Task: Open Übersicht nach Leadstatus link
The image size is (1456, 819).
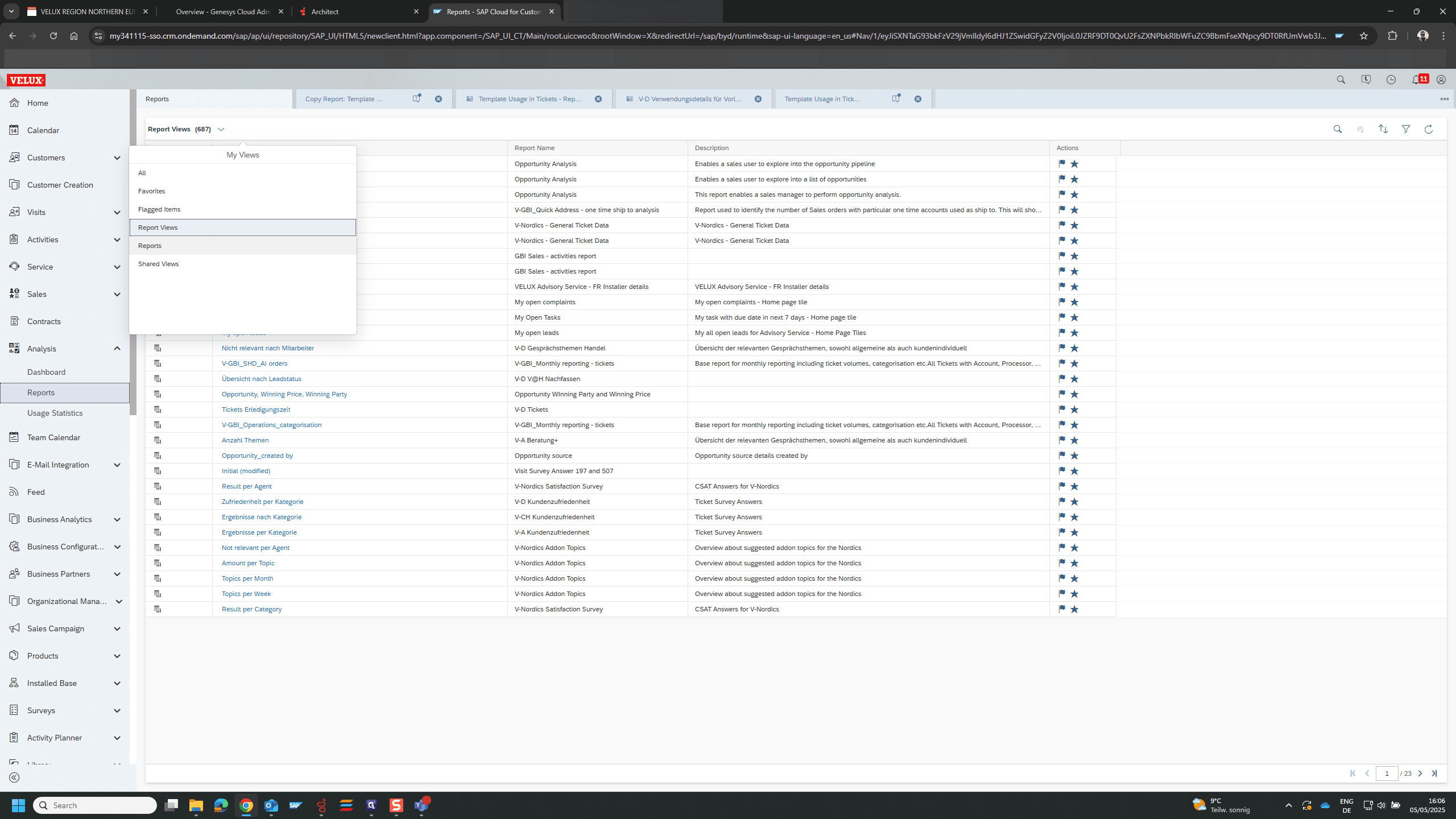Action: point(262,379)
